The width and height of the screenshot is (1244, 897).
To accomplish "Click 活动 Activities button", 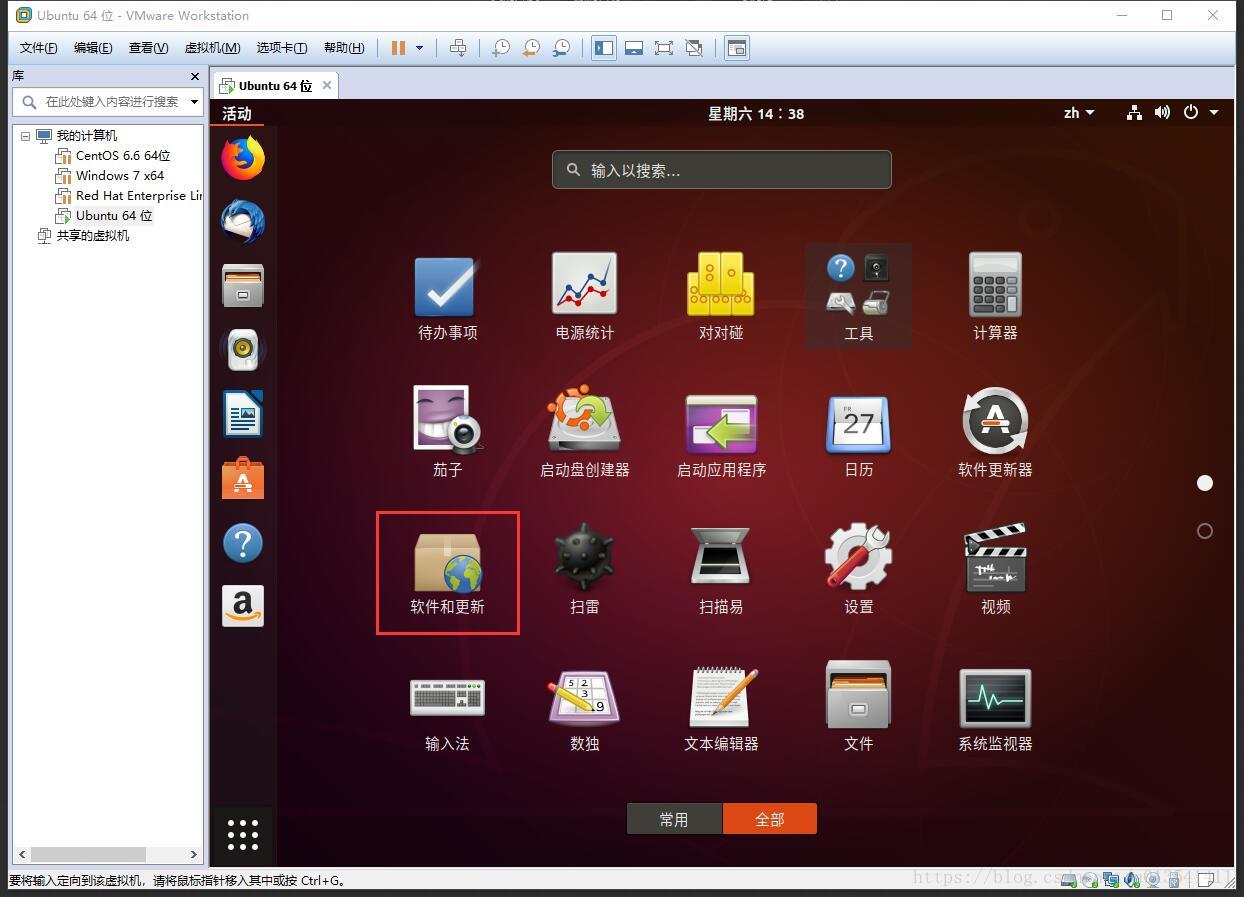I will (x=237, y=113).
